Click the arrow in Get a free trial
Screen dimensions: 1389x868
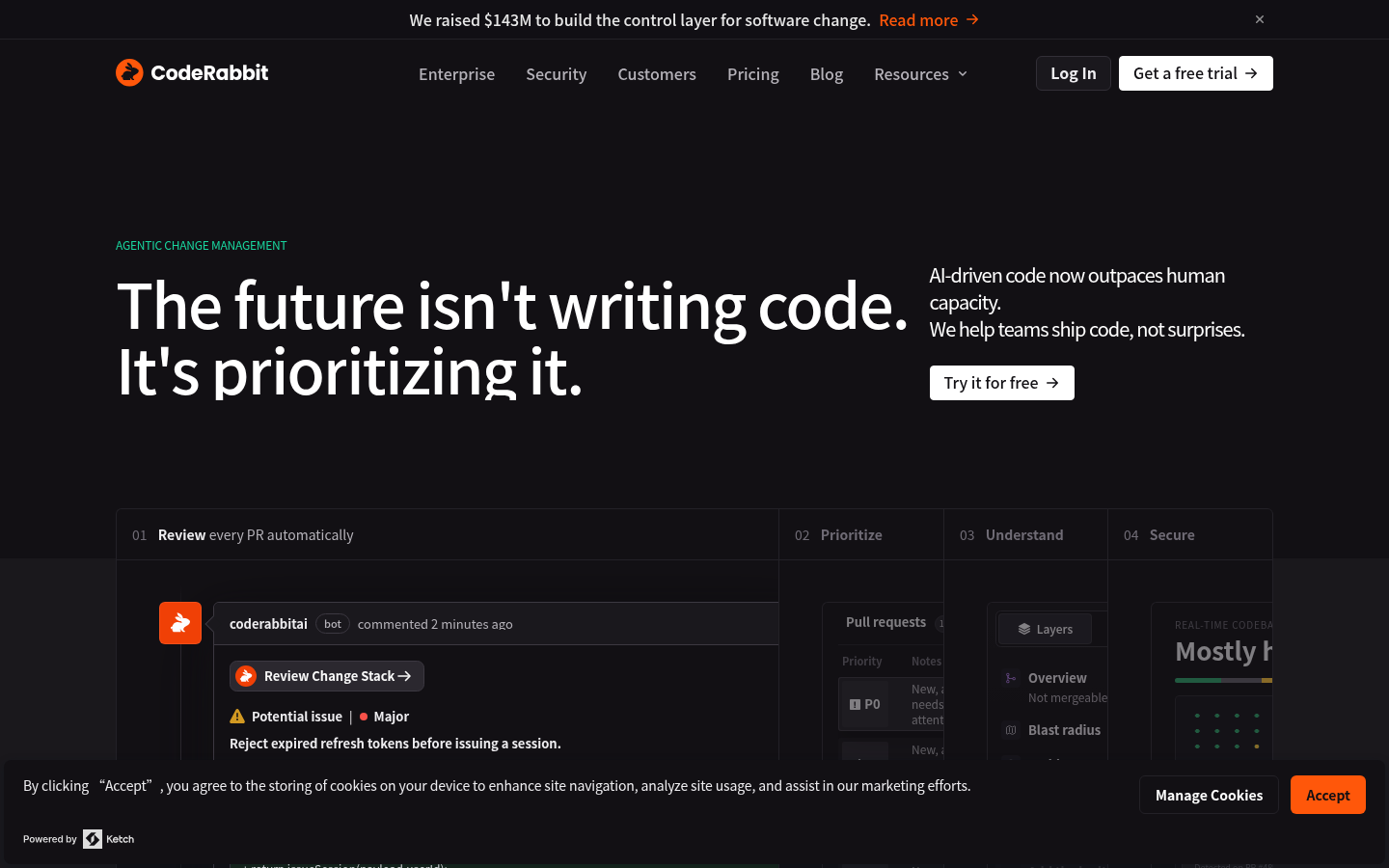(1251, 73)
